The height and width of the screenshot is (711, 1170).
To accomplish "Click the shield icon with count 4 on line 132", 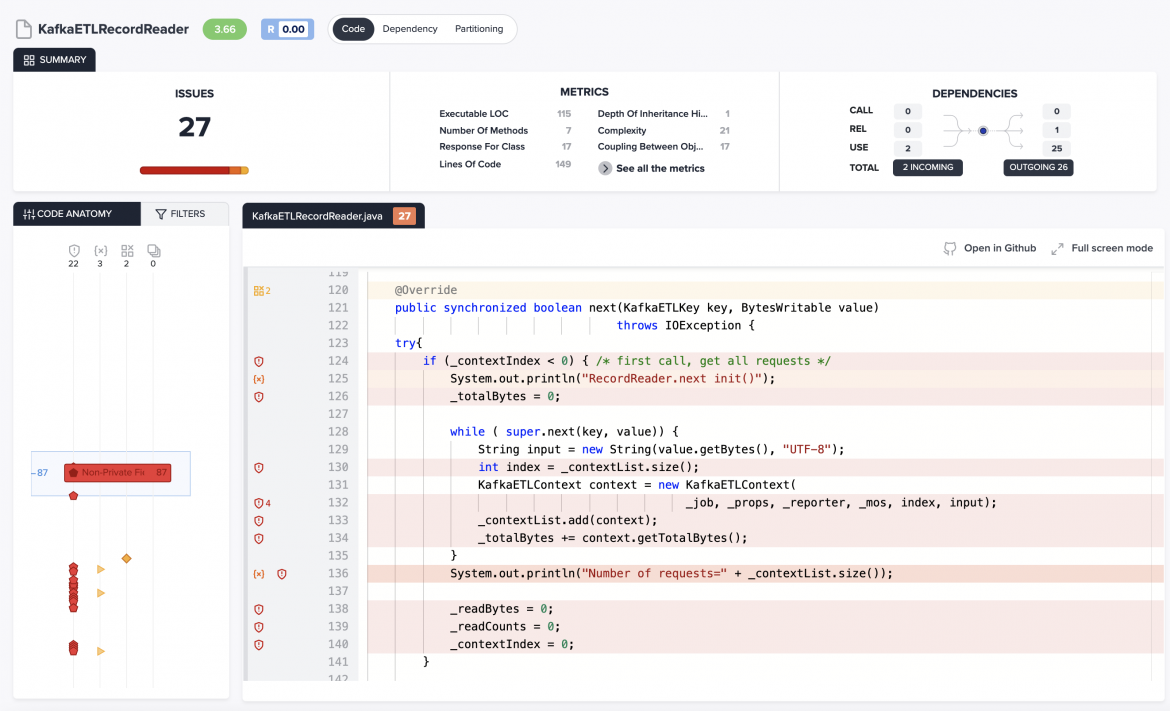I will click(x=259, y=503).
